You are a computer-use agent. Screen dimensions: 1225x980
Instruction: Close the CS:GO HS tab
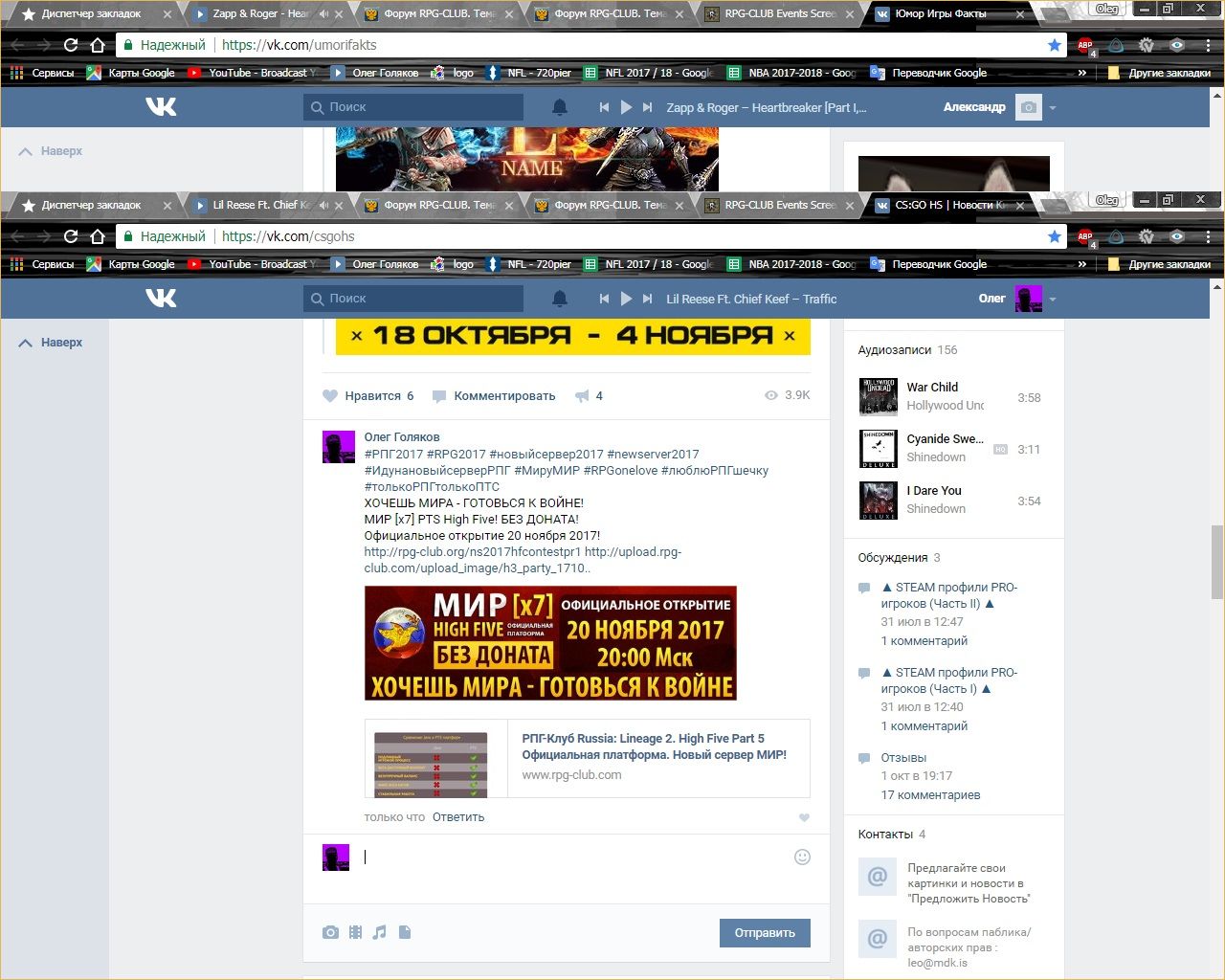tap(1020, 205)
